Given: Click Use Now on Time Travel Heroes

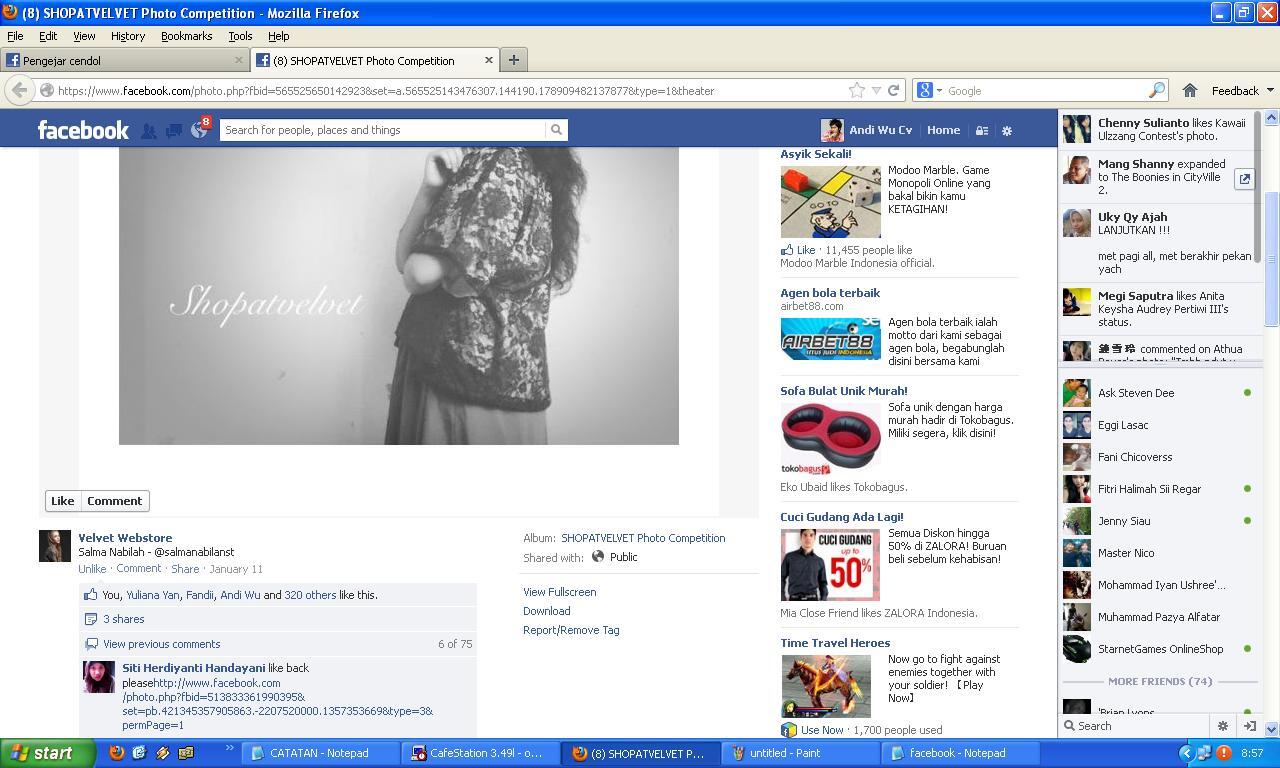Looking at the screenshot, I should pos(822,730).
